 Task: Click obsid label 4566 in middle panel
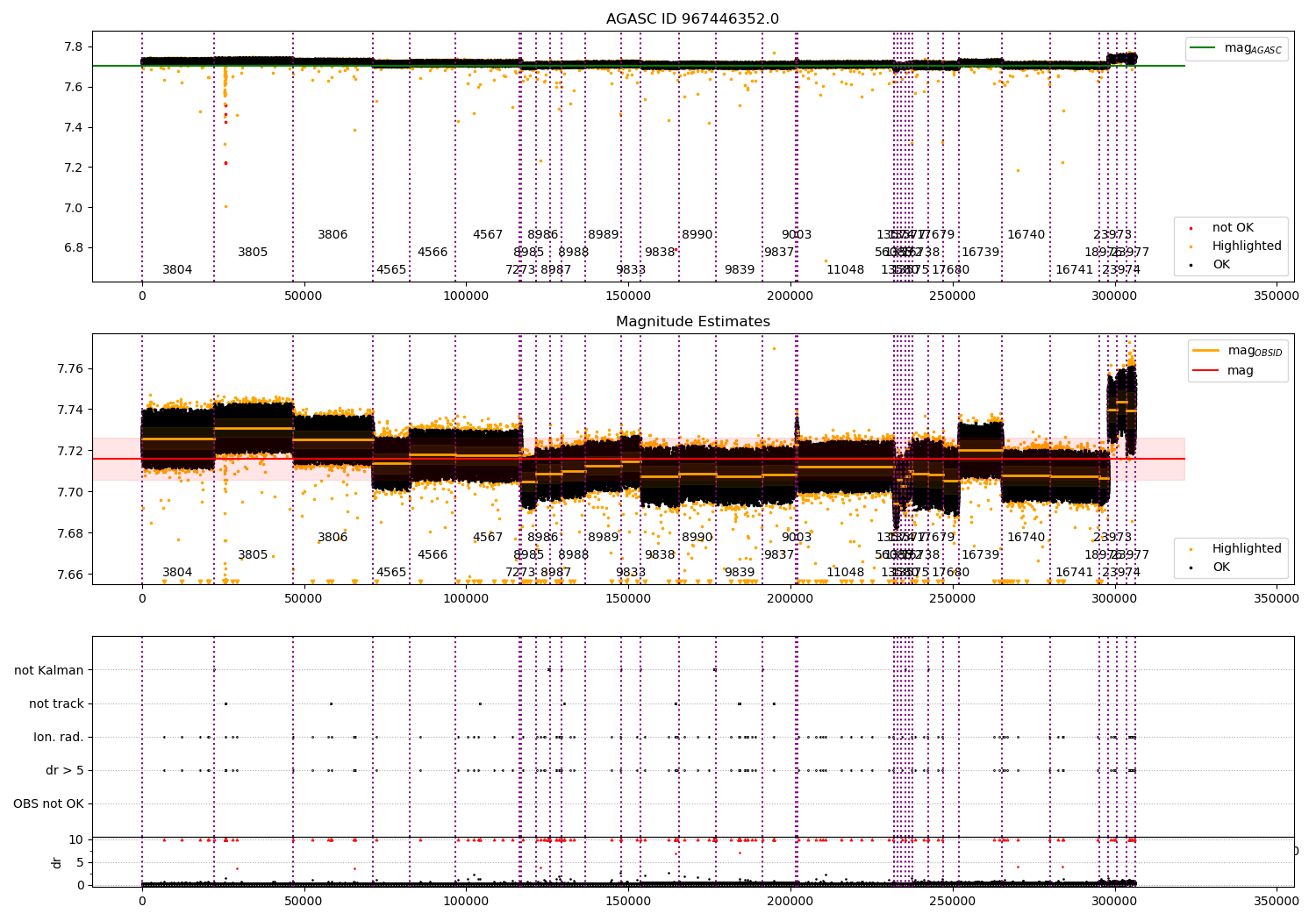[433, 555]
